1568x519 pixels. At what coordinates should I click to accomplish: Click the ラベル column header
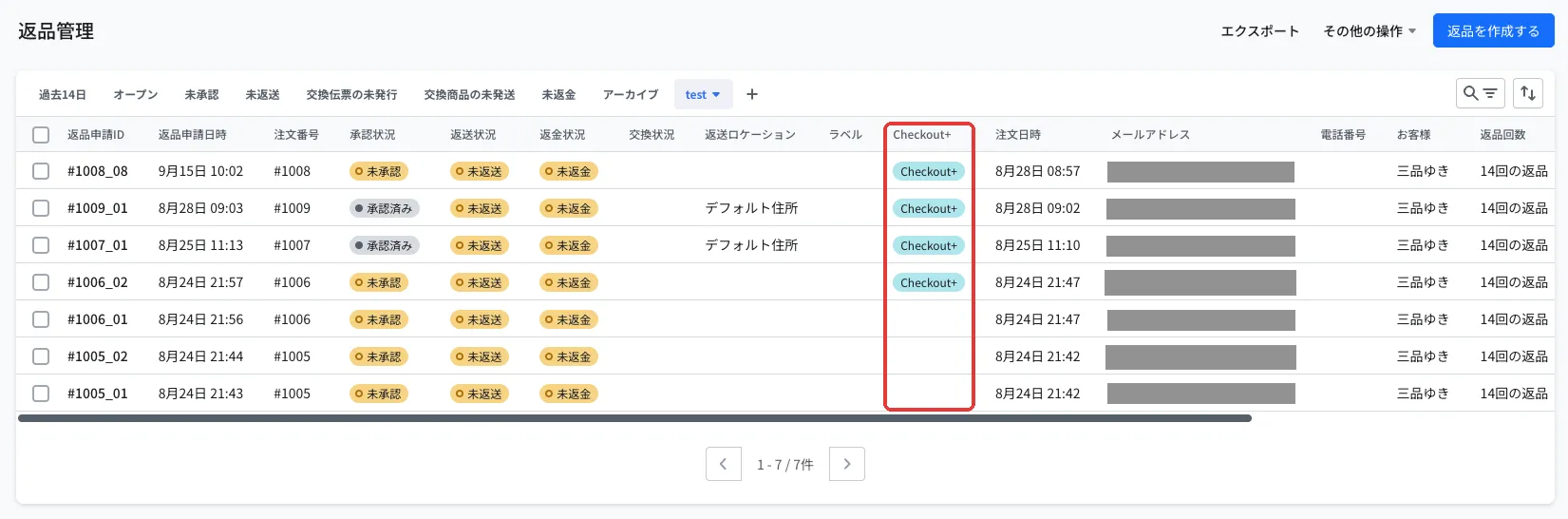(845, 135)
